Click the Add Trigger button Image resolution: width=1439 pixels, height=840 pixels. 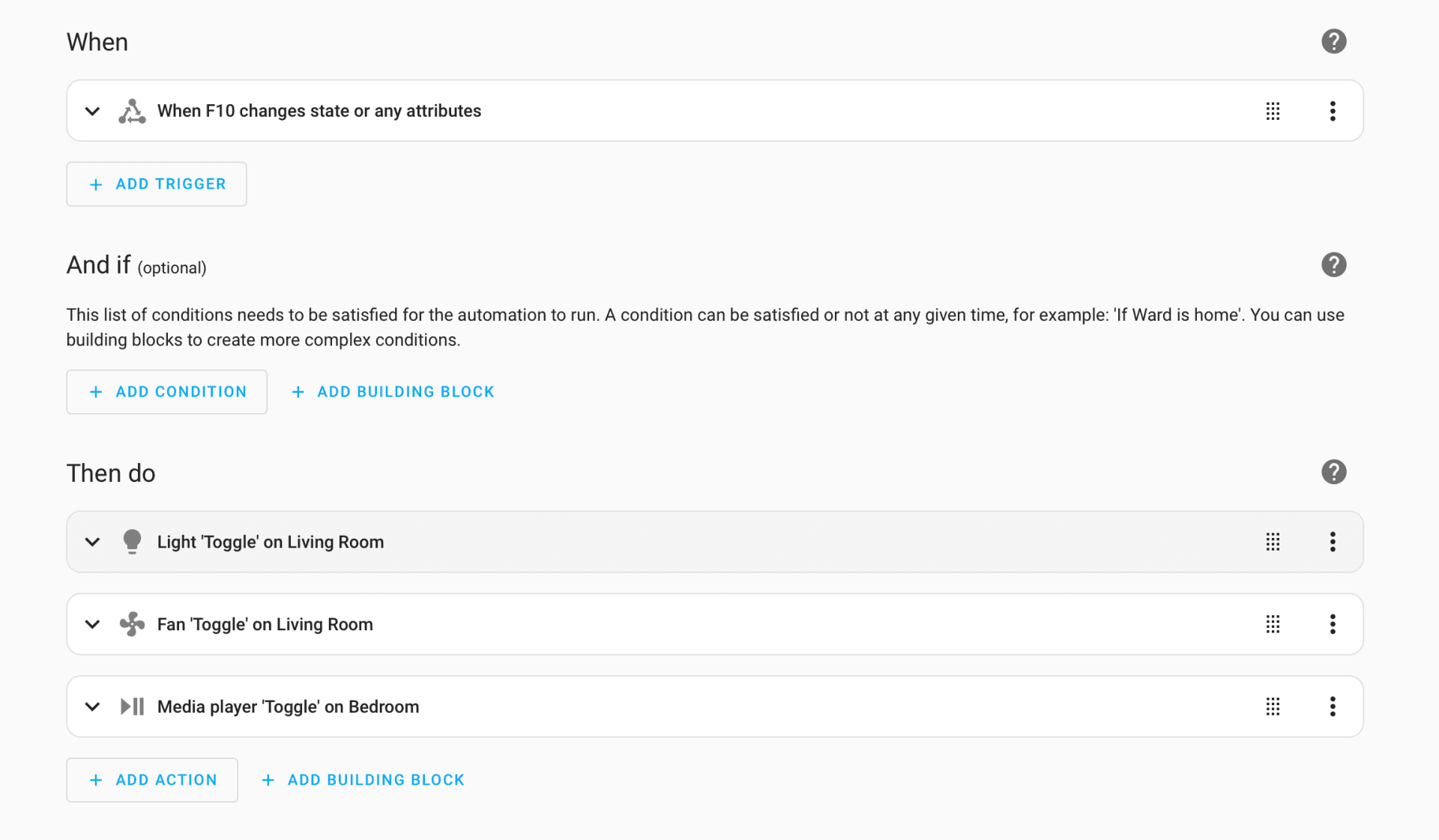[x=157, y=184]
